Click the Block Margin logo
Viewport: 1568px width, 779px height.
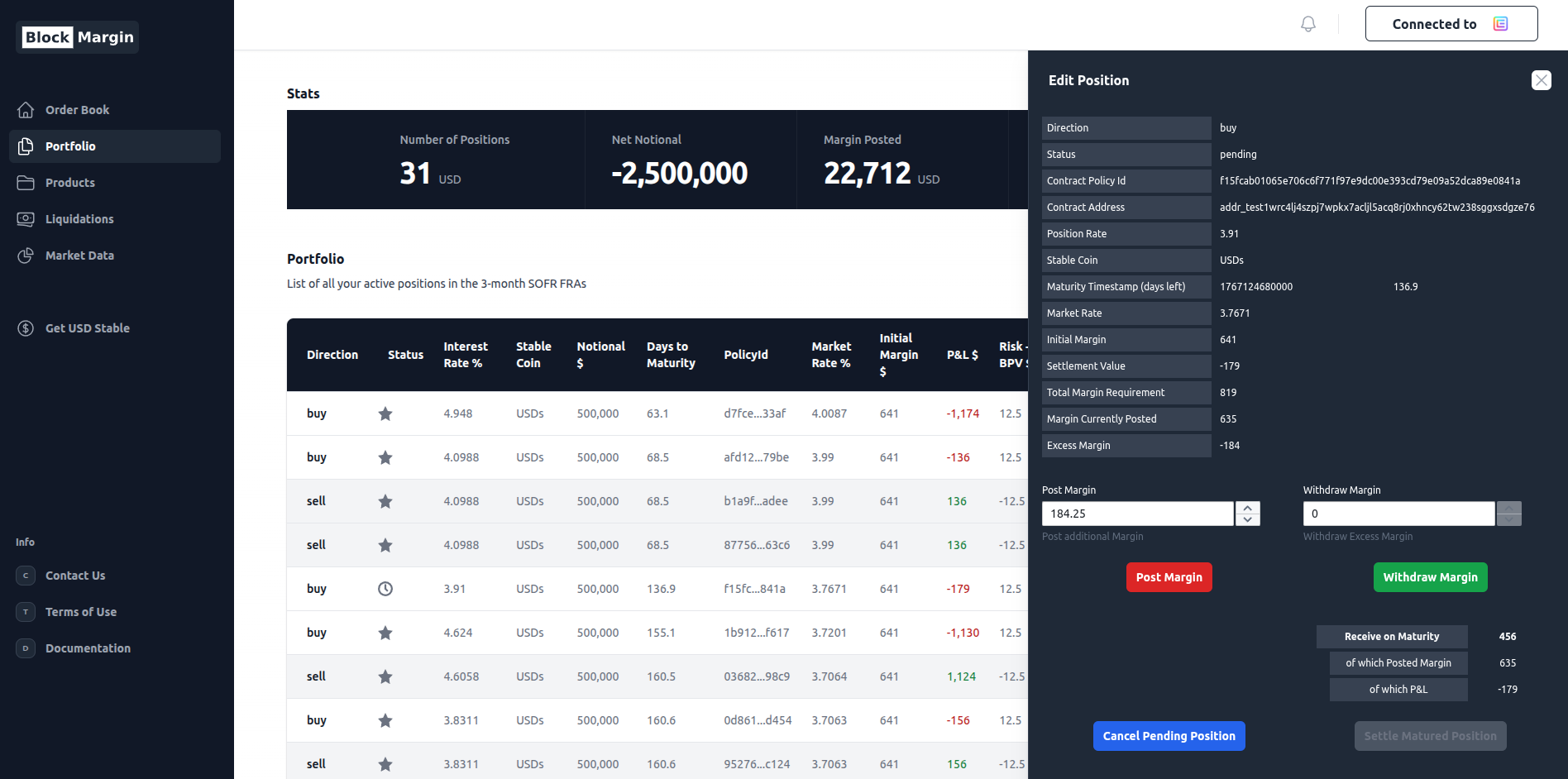pos(78,37)
